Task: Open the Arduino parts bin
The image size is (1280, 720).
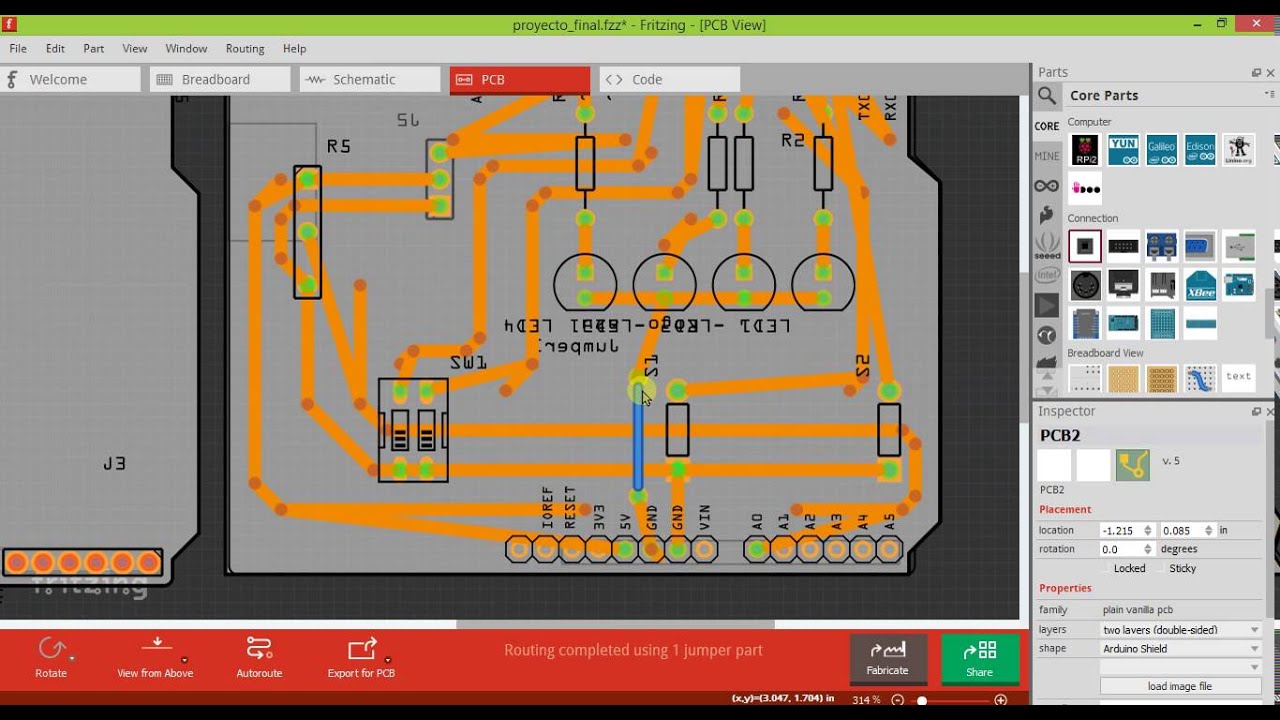Action: pyautogui.click(x=1047, y=186)
